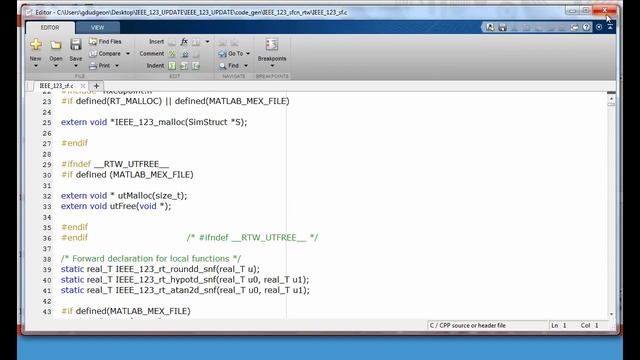Click the Editor window title bar path

[x=191, y=12]
